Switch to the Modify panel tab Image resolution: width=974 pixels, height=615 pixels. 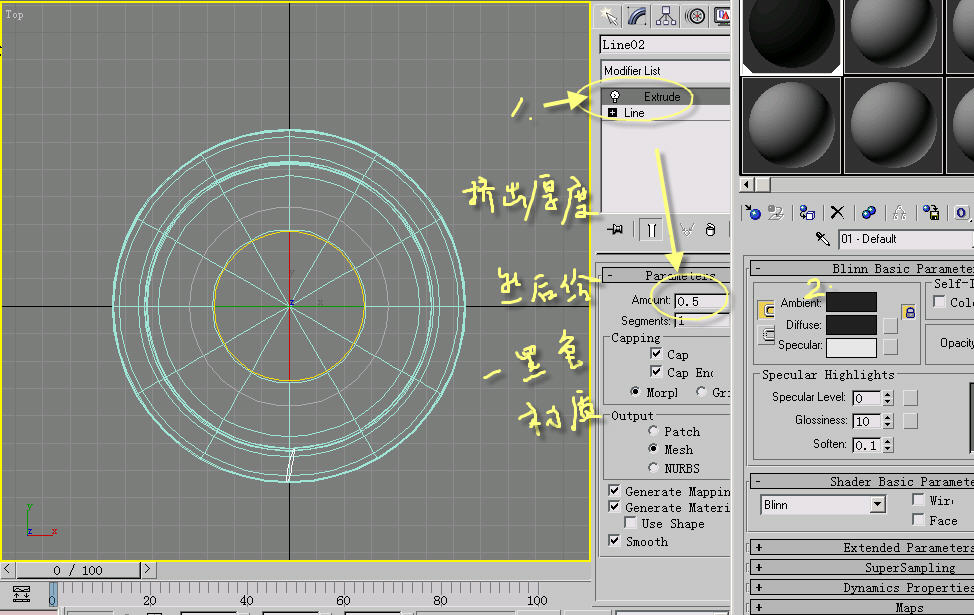click(x=637, y=16)
